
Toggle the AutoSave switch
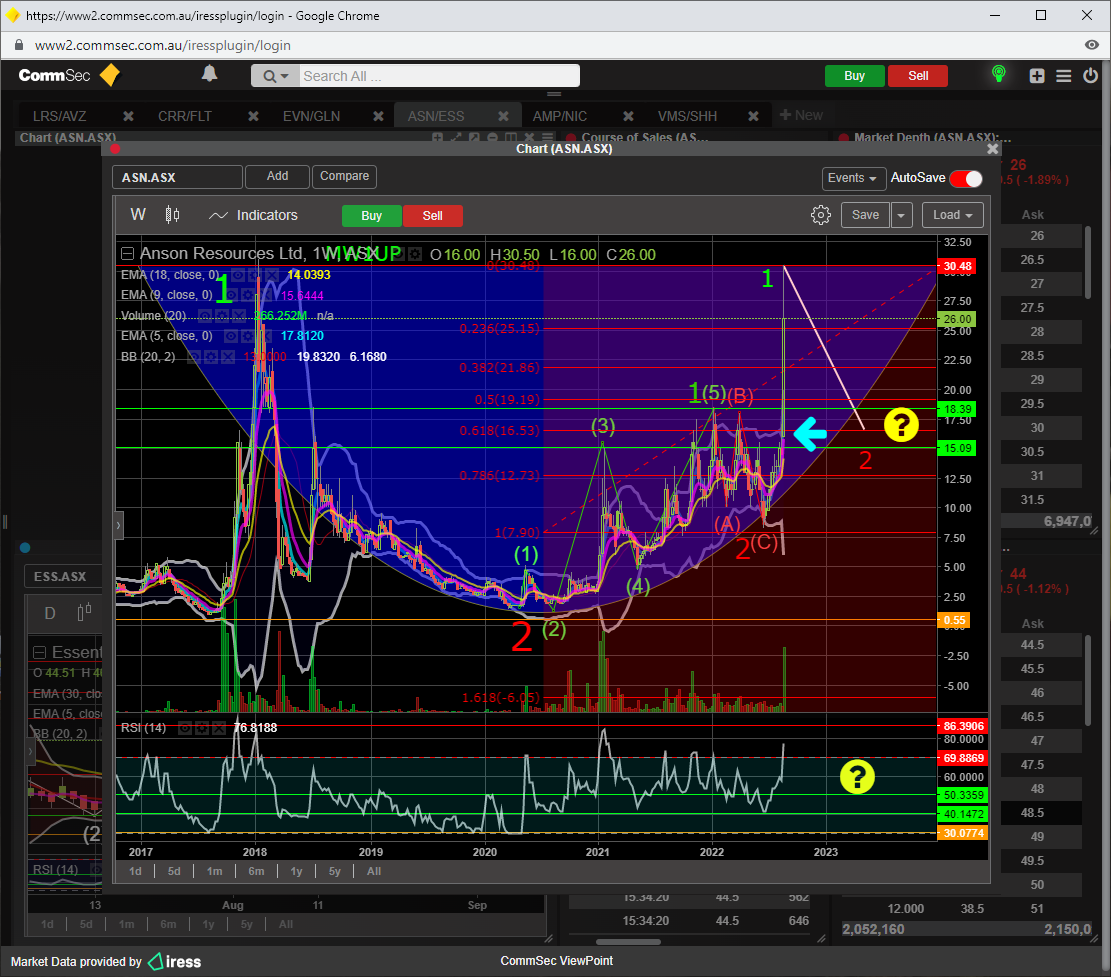(x=966, y=179)
